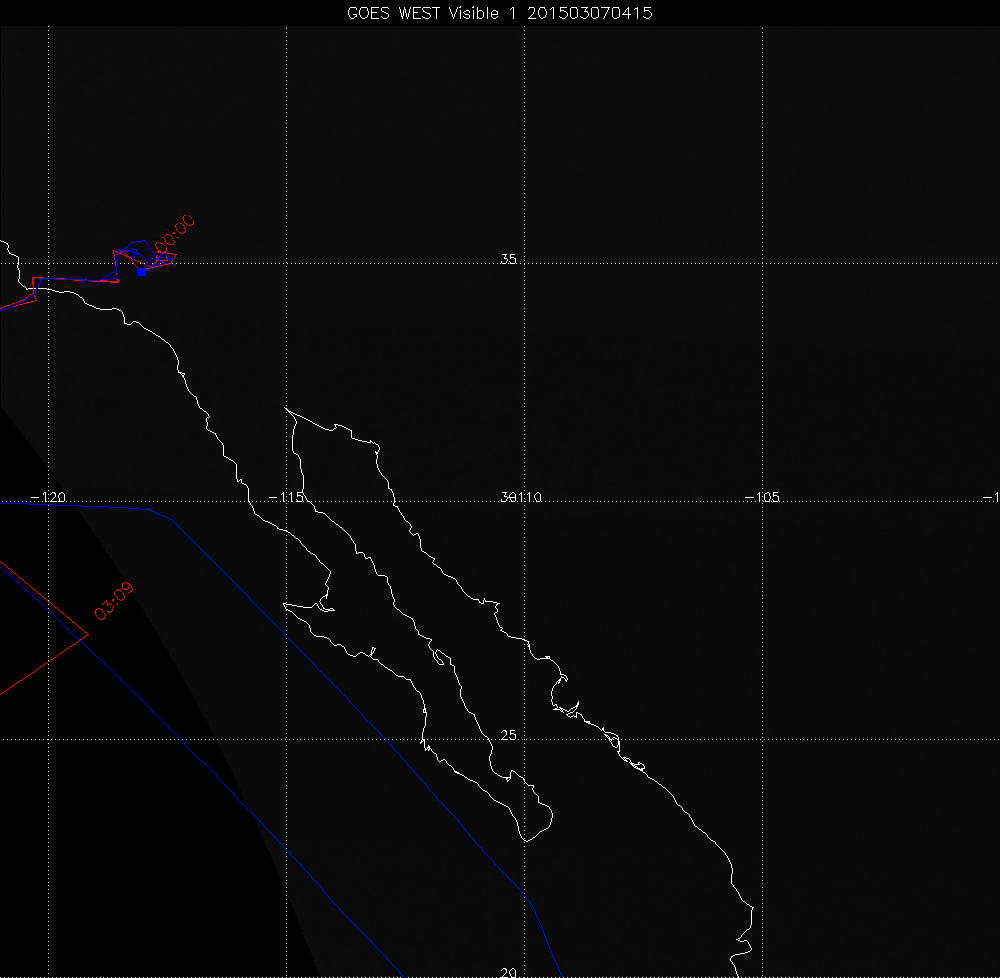Select the latitude 20 grid label
The image size is (1000, 978).
pos(508,972)
